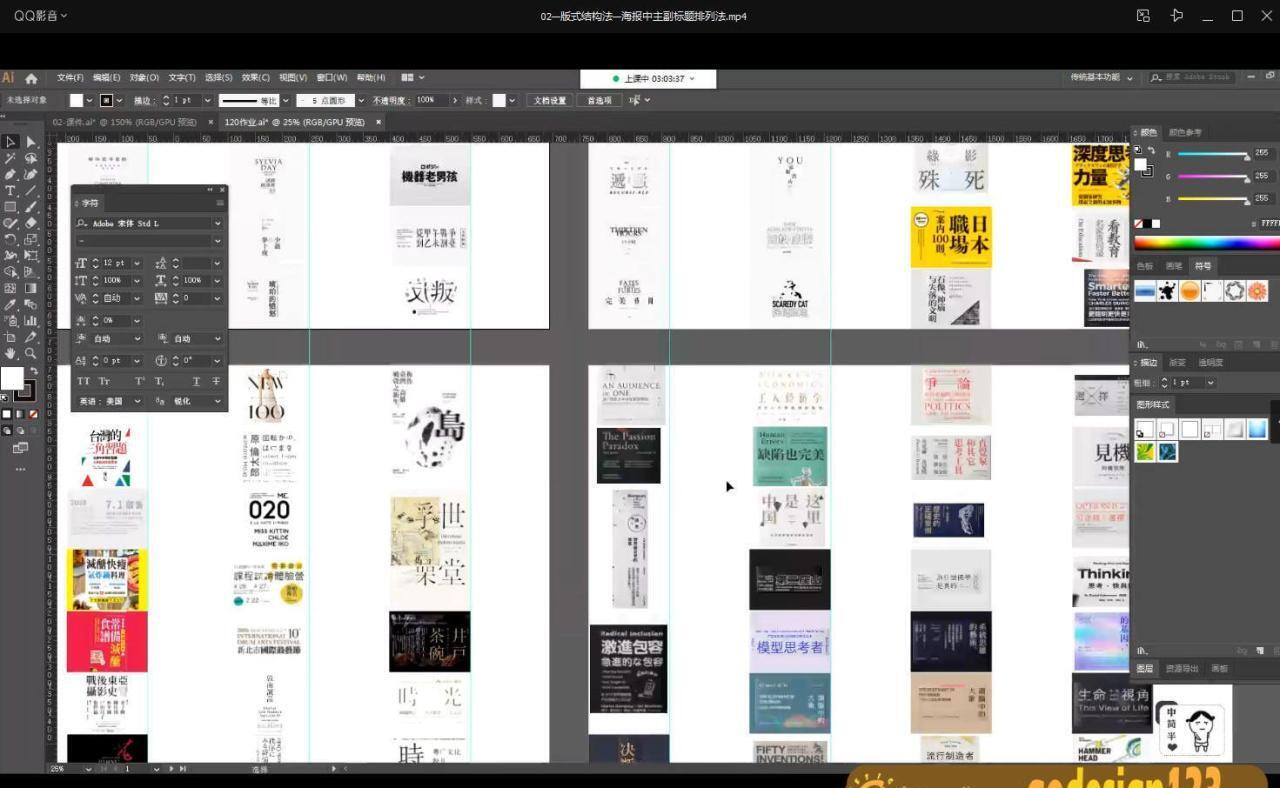
Task: Toggle All Caps (TT) in Character panel
Action: [83, 381]
